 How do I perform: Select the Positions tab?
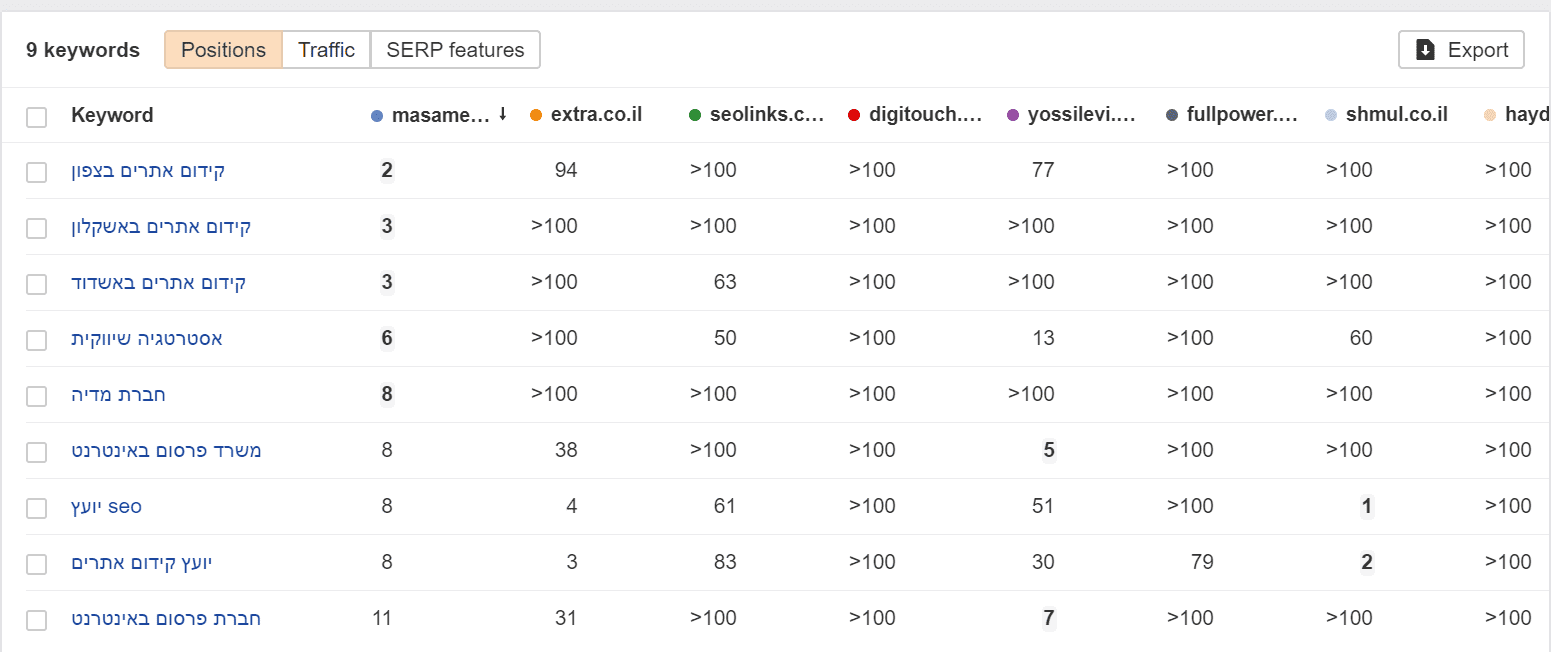pos(223,50)
